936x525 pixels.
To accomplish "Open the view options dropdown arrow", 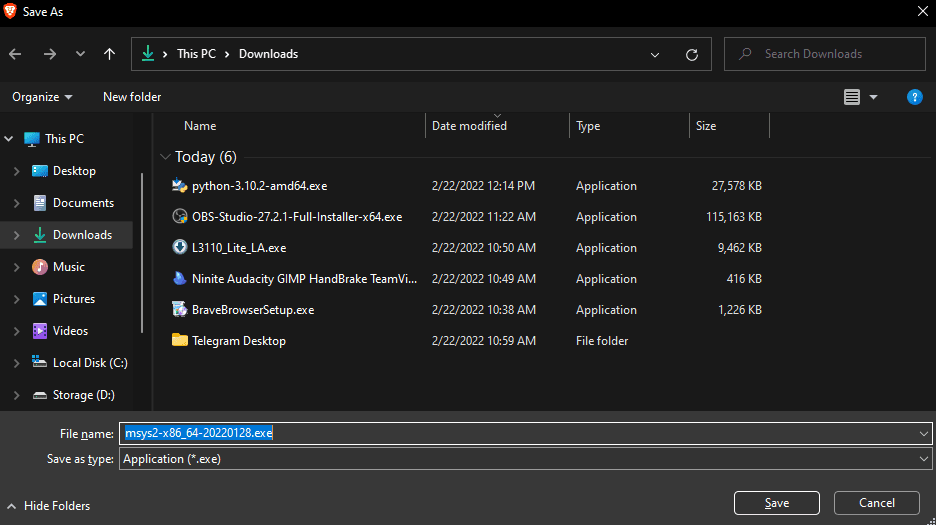I will click(x=873, y=97).
